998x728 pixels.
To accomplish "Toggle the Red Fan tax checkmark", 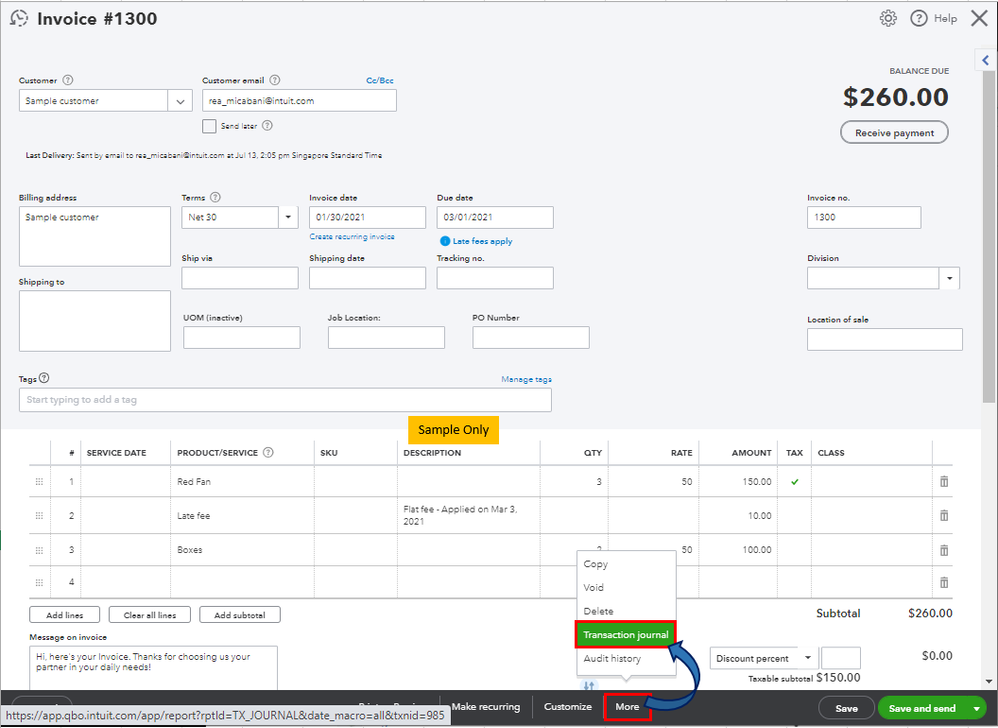I will (794, 482).
